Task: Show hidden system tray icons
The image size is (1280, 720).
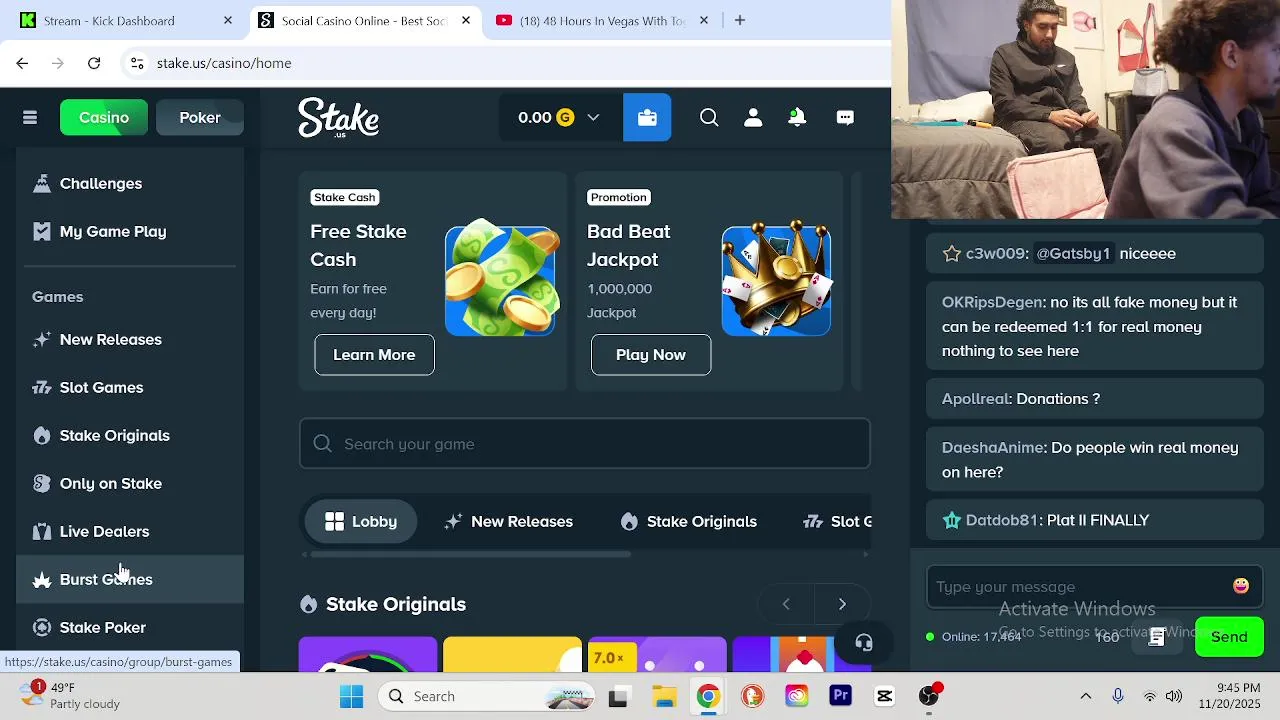Action: pyautogui.click(x=1085, y=696)
